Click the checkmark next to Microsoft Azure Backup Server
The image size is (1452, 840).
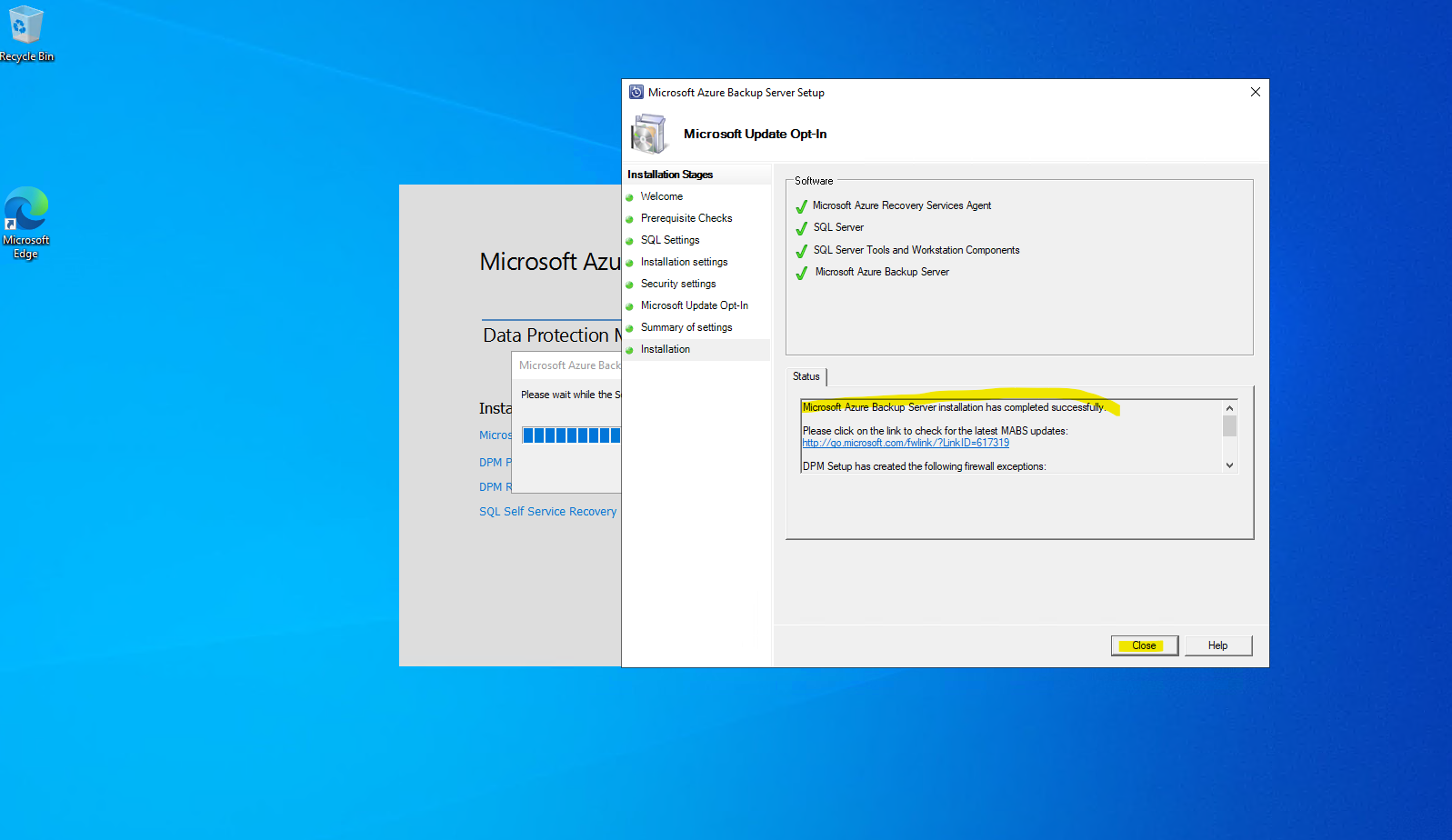click(x=801, y=273)
